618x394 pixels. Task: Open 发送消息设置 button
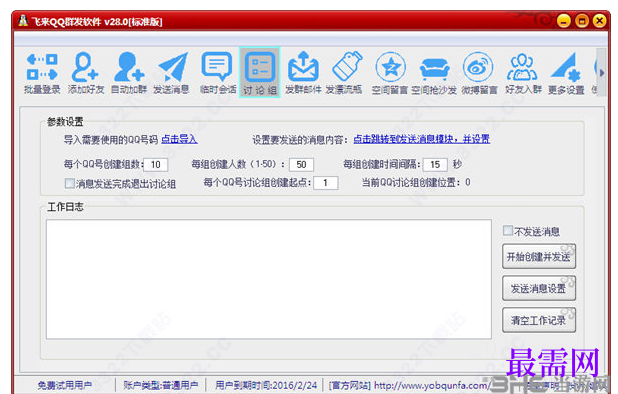click(x=539, y=288)
